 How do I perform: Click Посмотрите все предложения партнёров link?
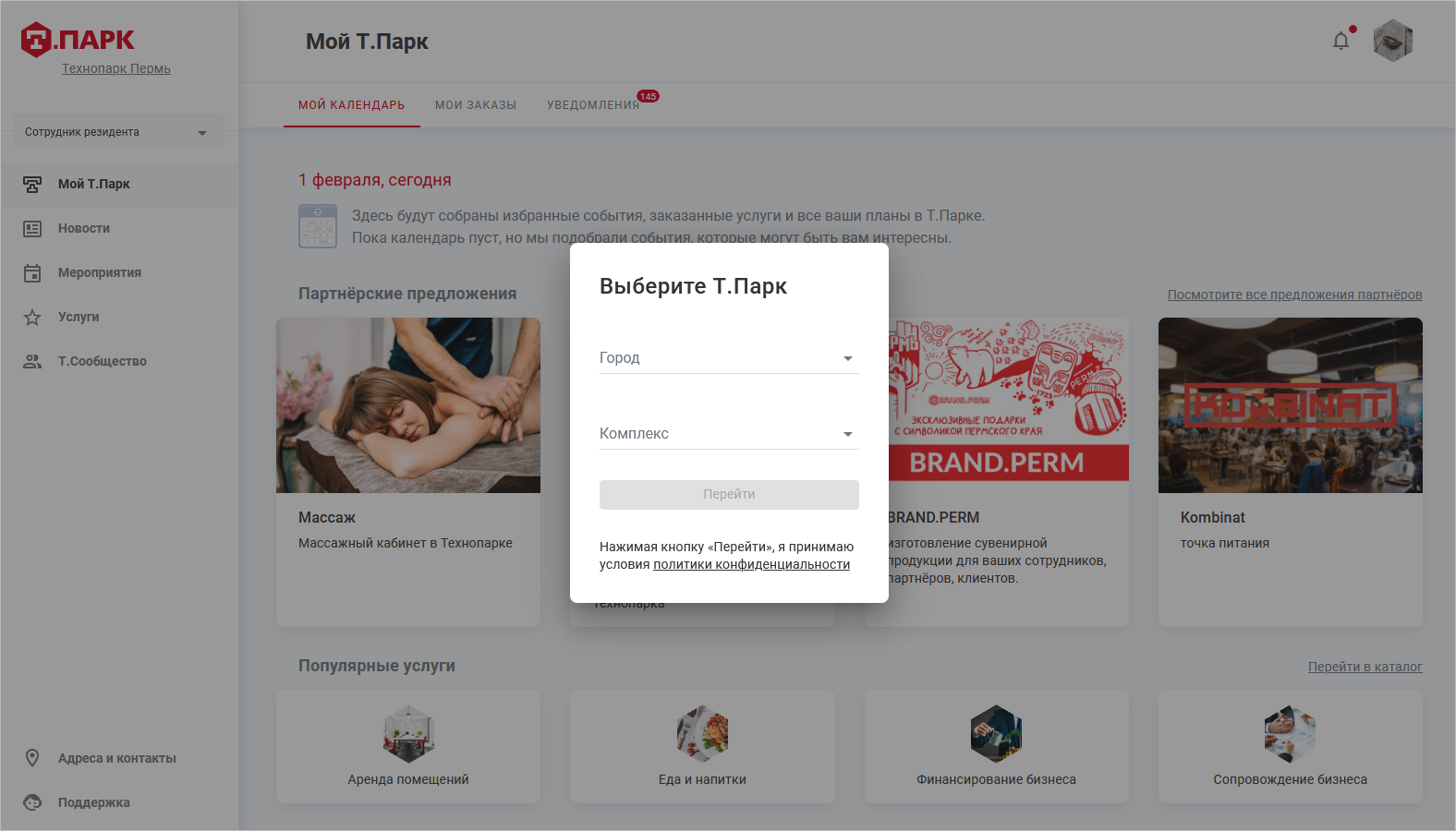click(1294, 295)
